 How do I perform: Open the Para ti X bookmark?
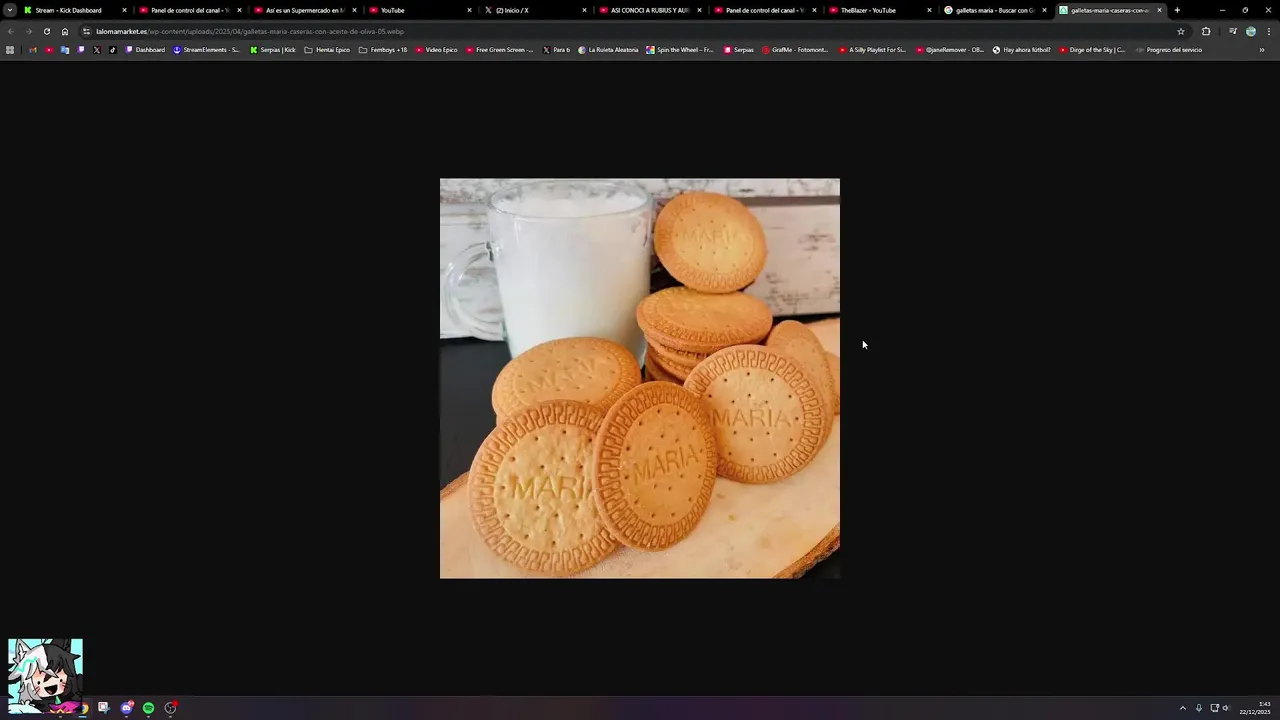click(x=556, y=50)
